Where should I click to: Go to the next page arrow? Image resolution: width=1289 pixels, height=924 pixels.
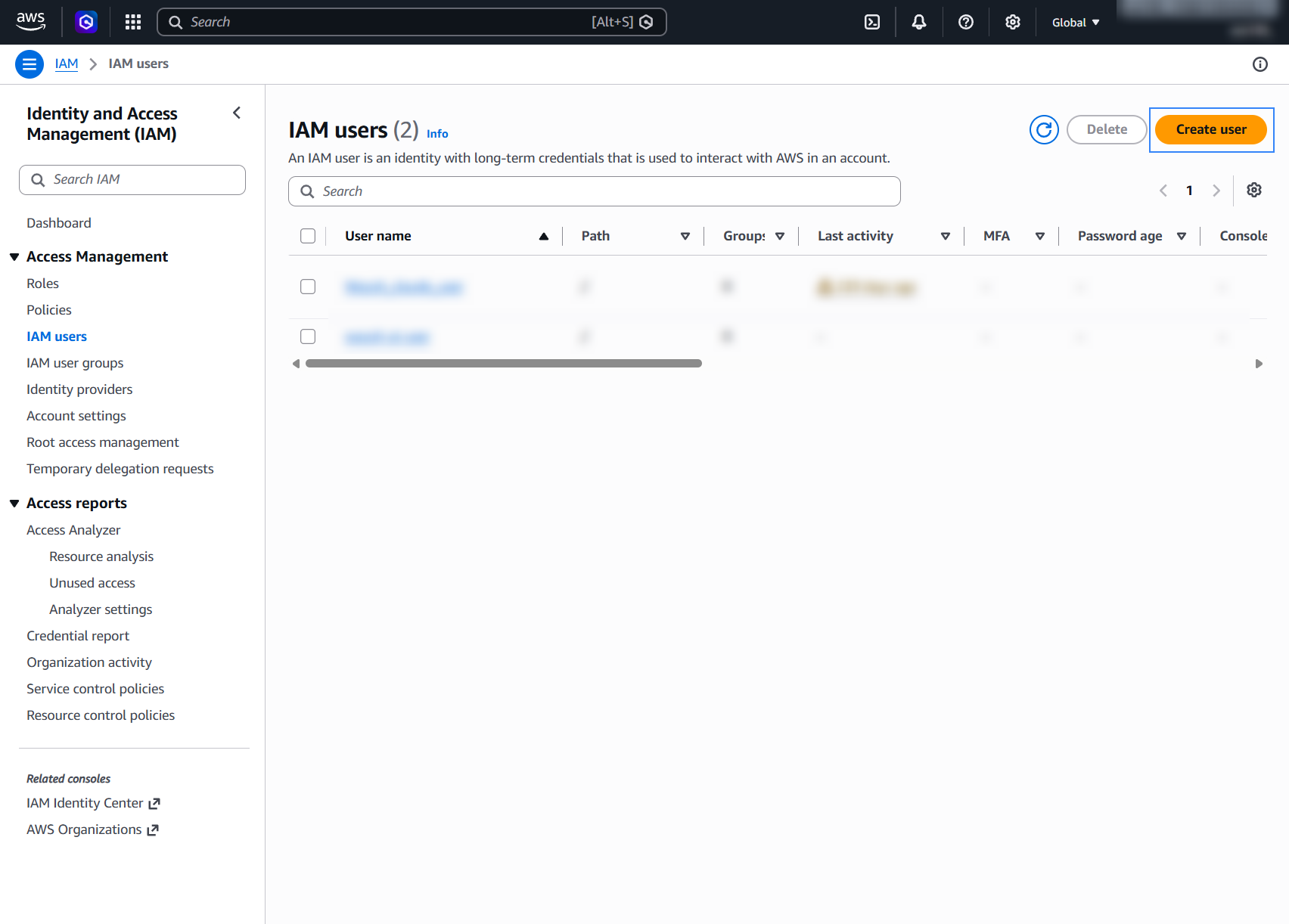1216,191
